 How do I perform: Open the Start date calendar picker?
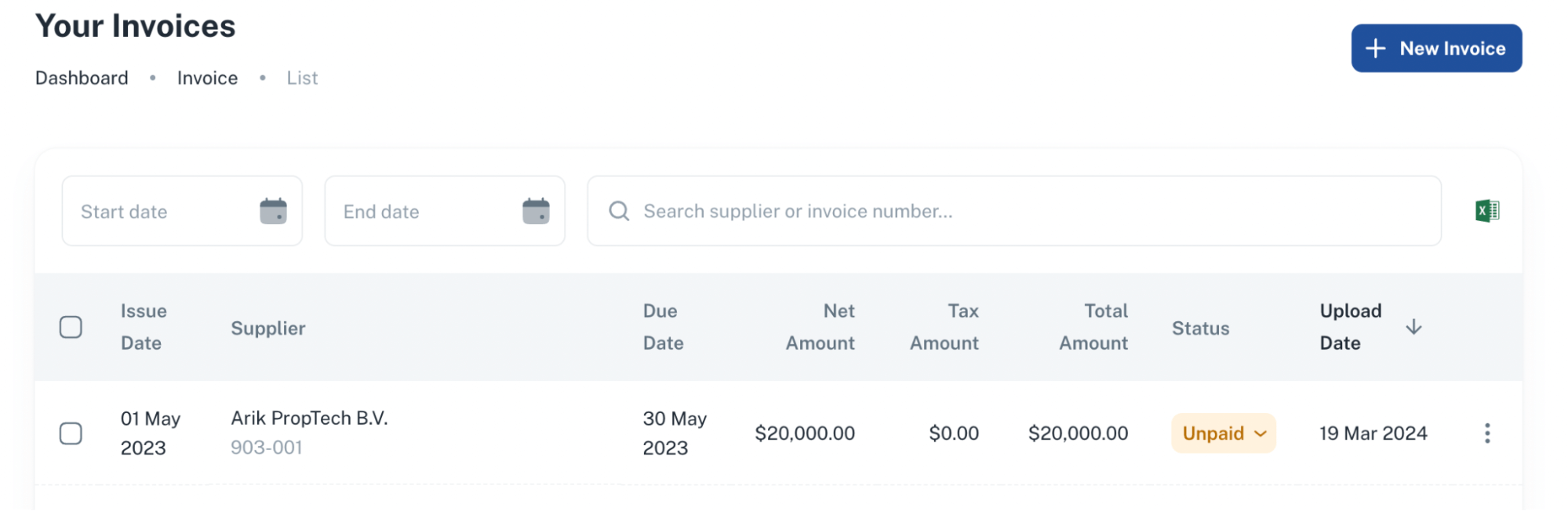273,211
